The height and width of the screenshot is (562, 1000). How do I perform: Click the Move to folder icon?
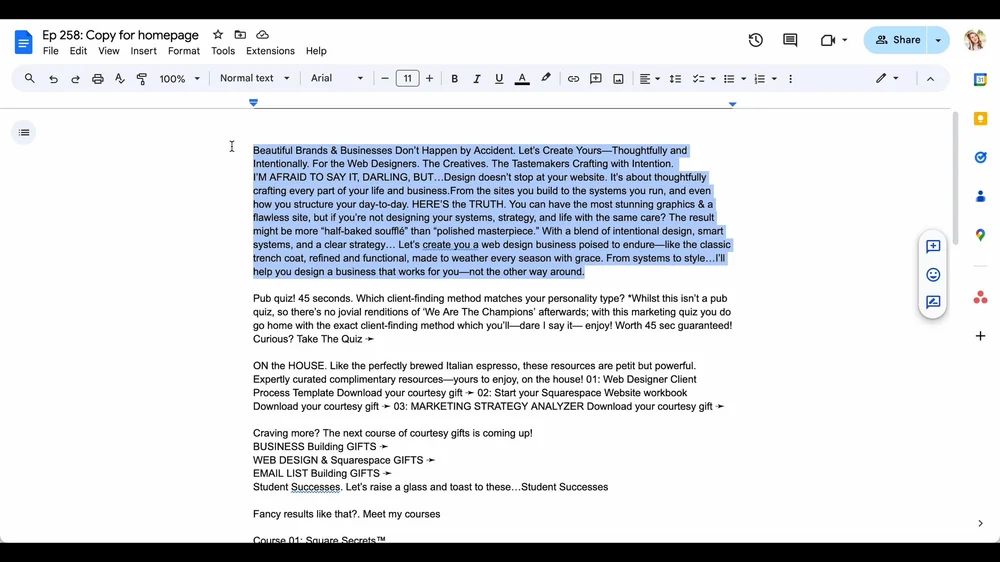(240, 34)
